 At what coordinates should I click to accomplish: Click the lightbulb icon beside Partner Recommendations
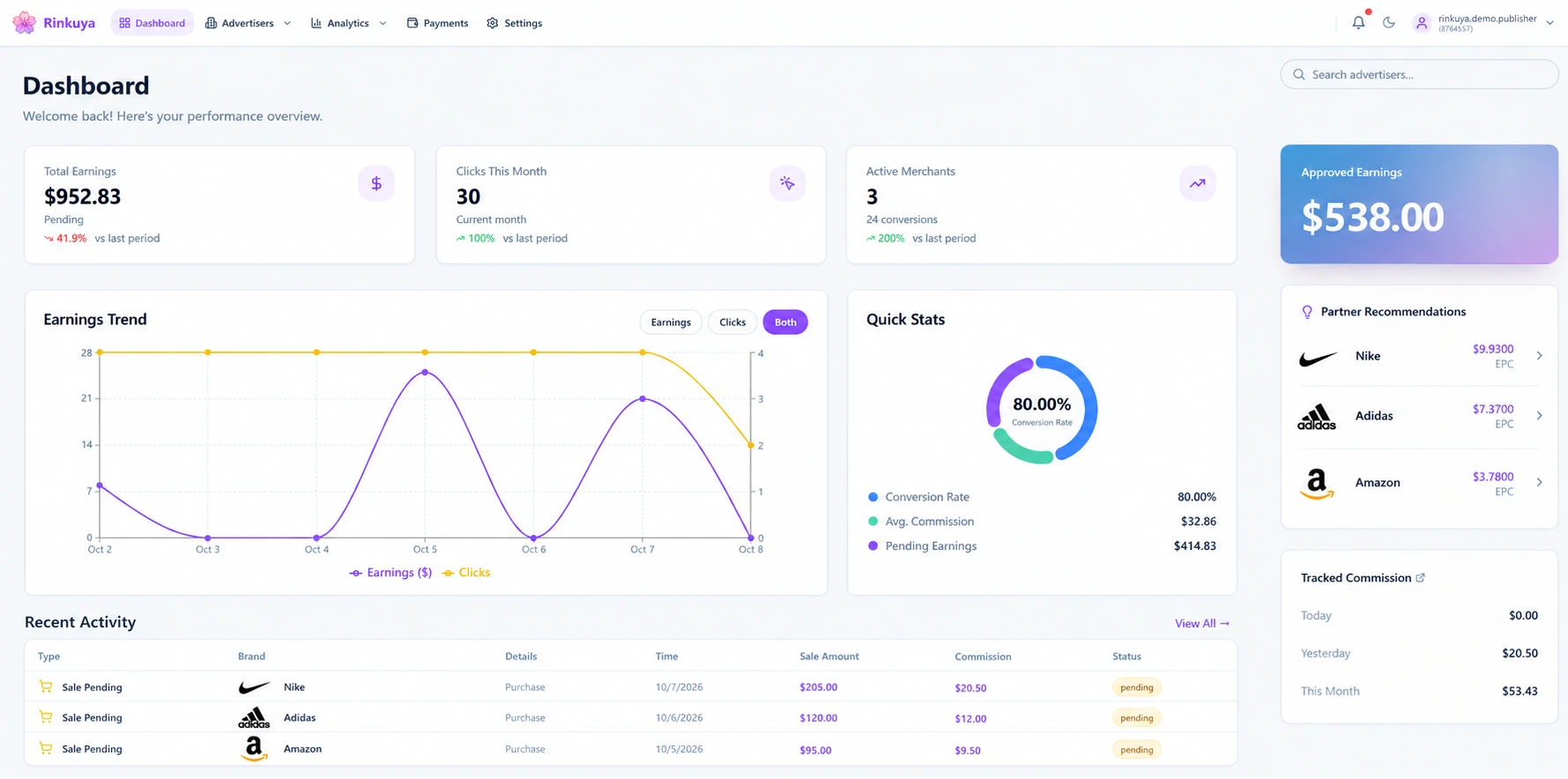[x=1307, y=312]
